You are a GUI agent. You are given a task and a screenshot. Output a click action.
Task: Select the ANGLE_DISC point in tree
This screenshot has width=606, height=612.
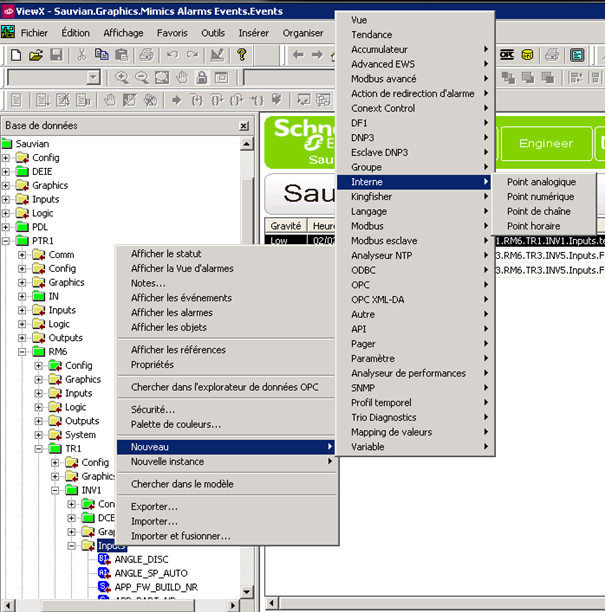[143, 559]
